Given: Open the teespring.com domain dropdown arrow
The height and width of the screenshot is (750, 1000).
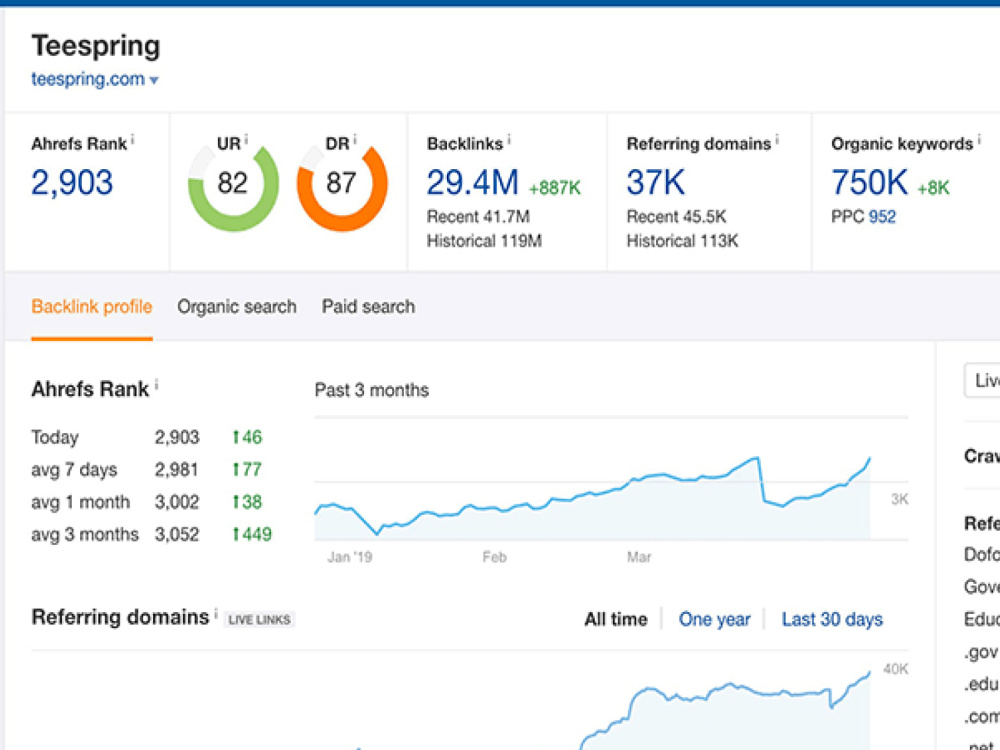Looking at the screenshot, I should [x=154, y=81].
